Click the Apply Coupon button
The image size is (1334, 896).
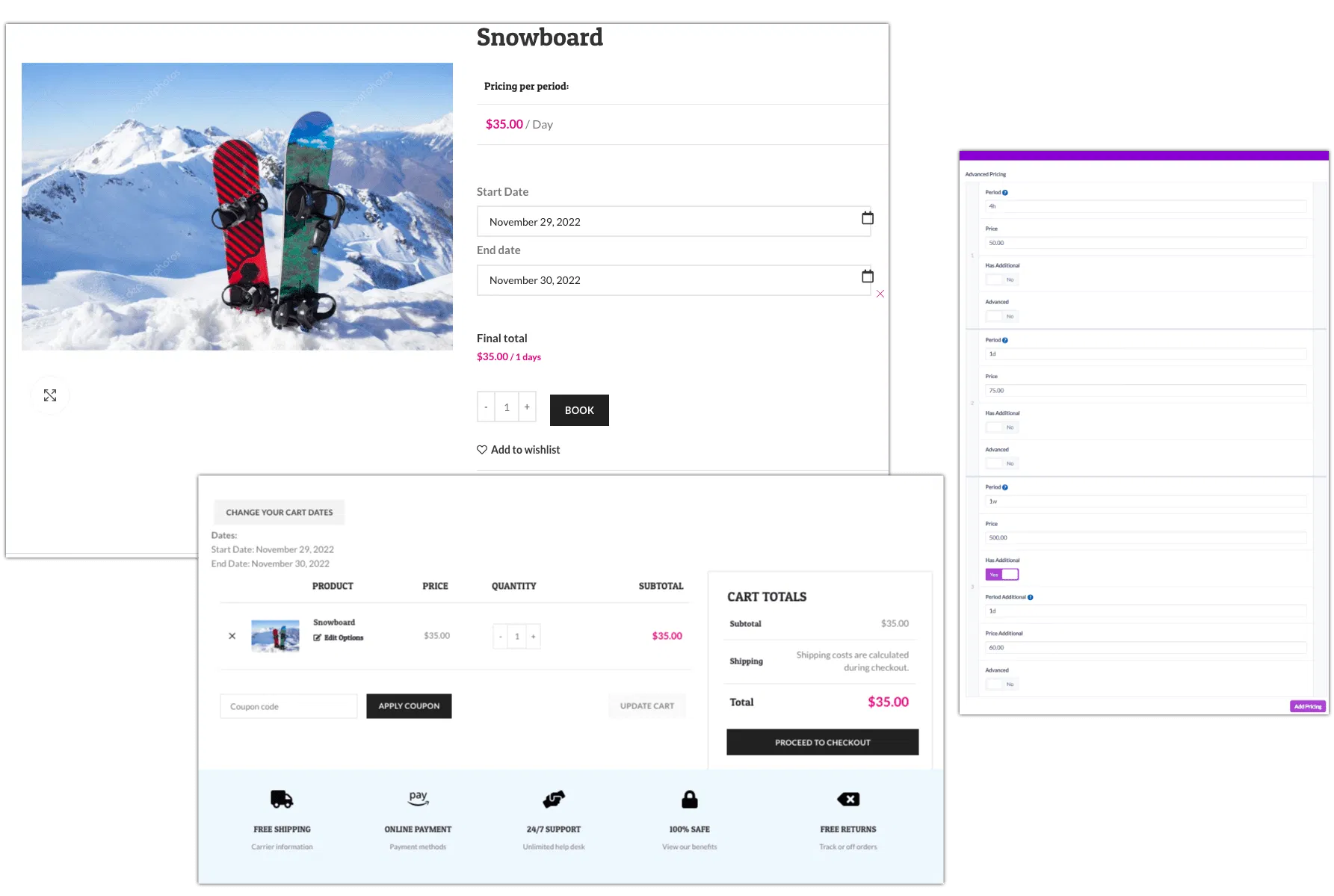pyautogui.click(x=409, y=706)
